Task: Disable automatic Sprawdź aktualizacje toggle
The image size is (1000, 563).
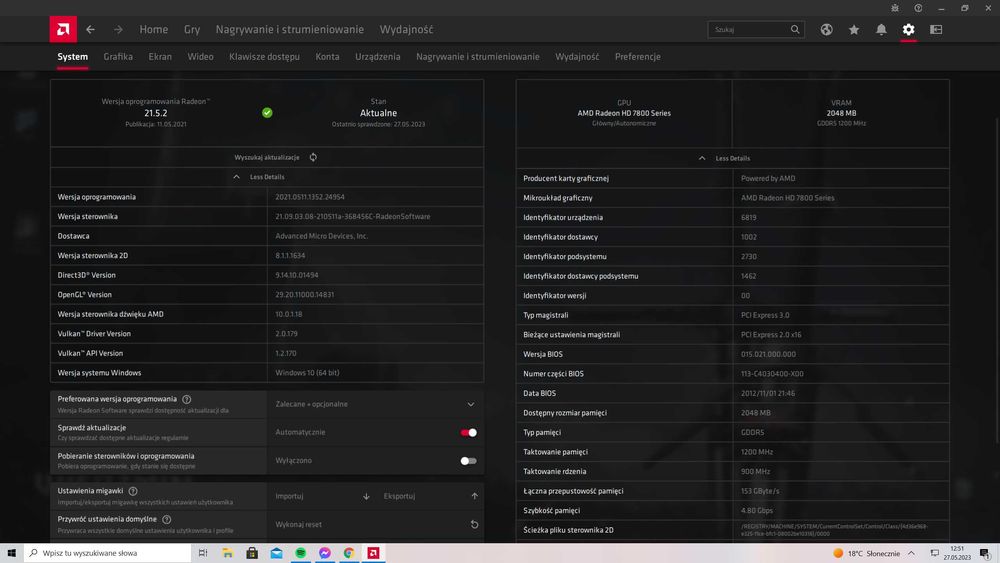Action: (469, 432)
